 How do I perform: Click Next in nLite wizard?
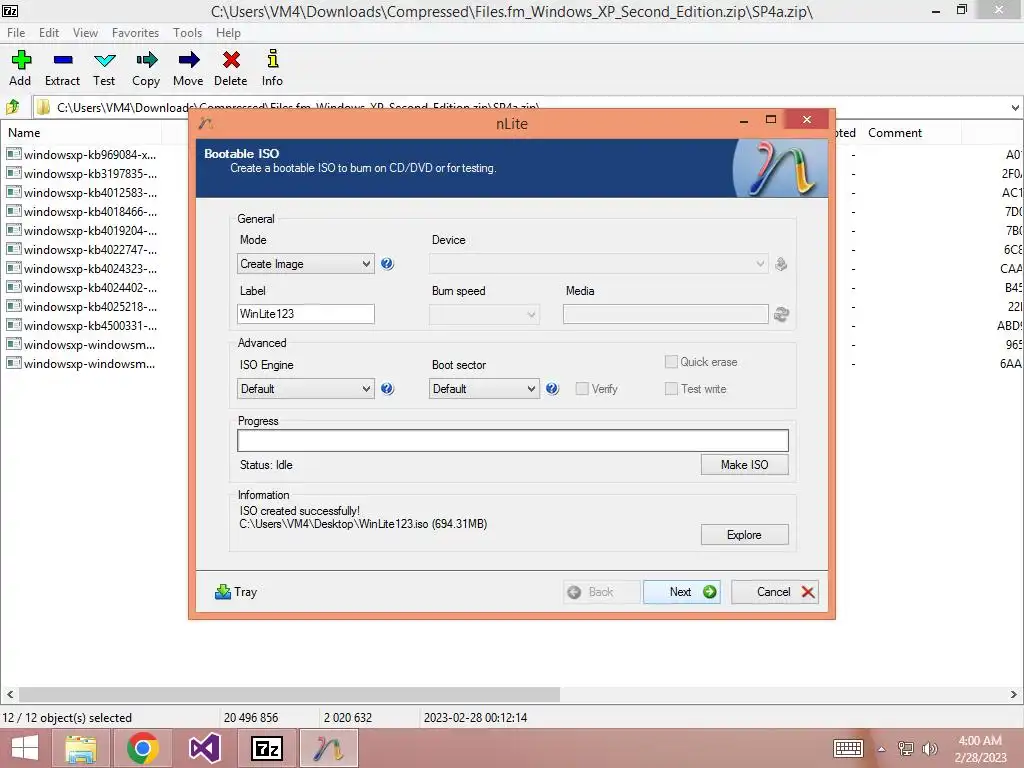pos(682,592)
